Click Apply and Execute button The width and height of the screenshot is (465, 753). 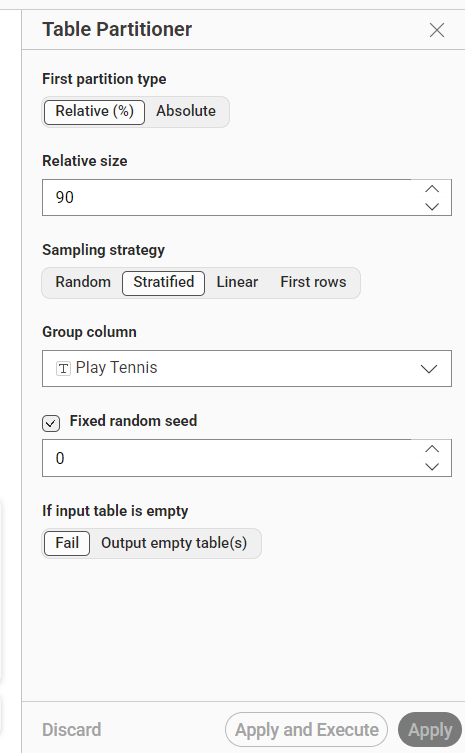[306, 729]
